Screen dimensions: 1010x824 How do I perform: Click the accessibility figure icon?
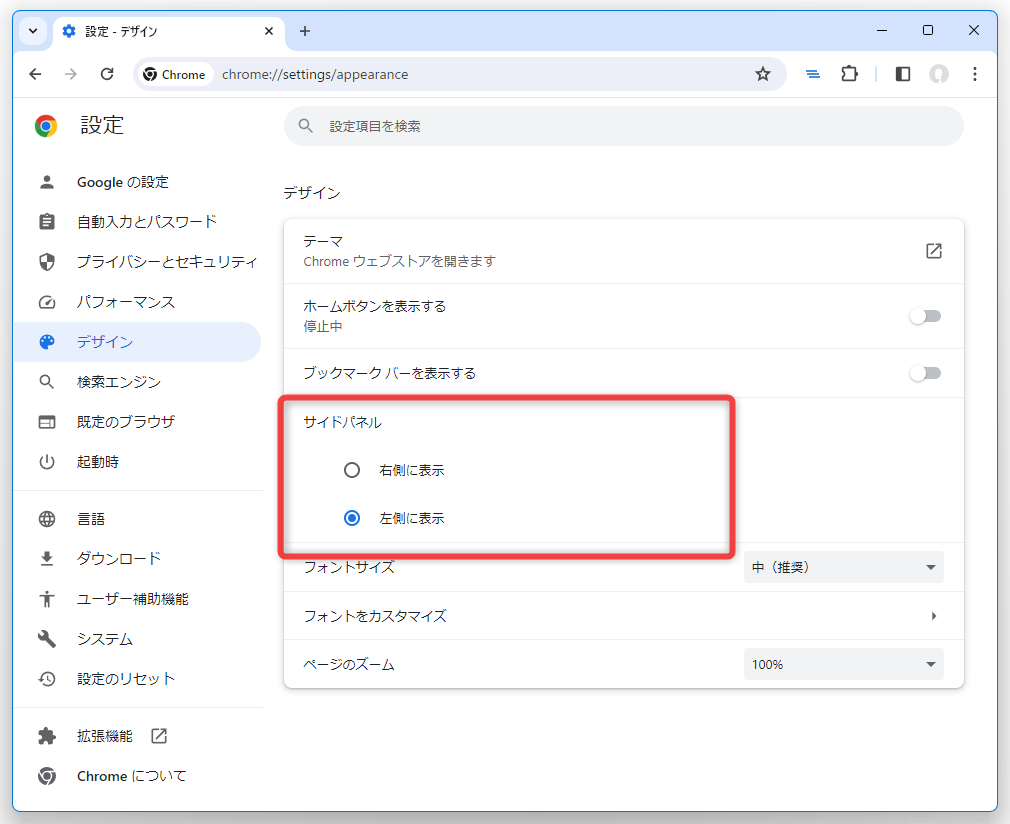pos(47,599)
